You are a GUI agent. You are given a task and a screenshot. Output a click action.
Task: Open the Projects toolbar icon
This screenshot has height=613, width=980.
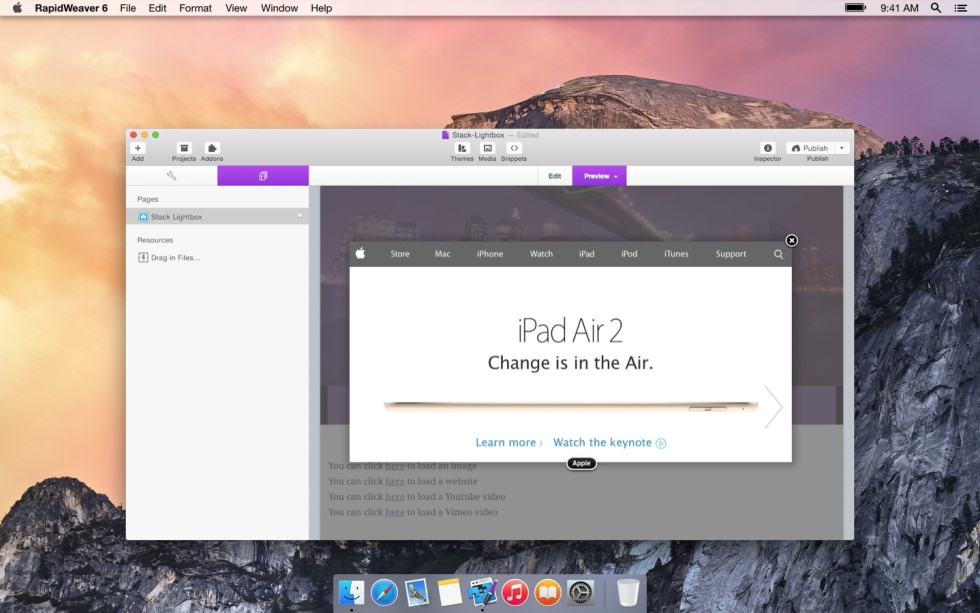pyautogui.click(x=184, y=148)
